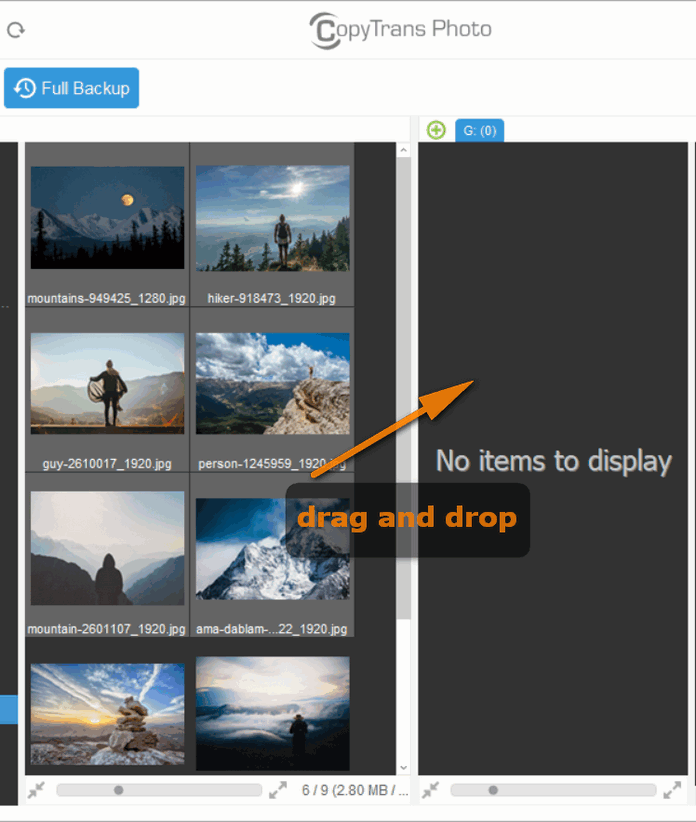Click the vertical scrollbar thumb of photo list

(403, 388)
